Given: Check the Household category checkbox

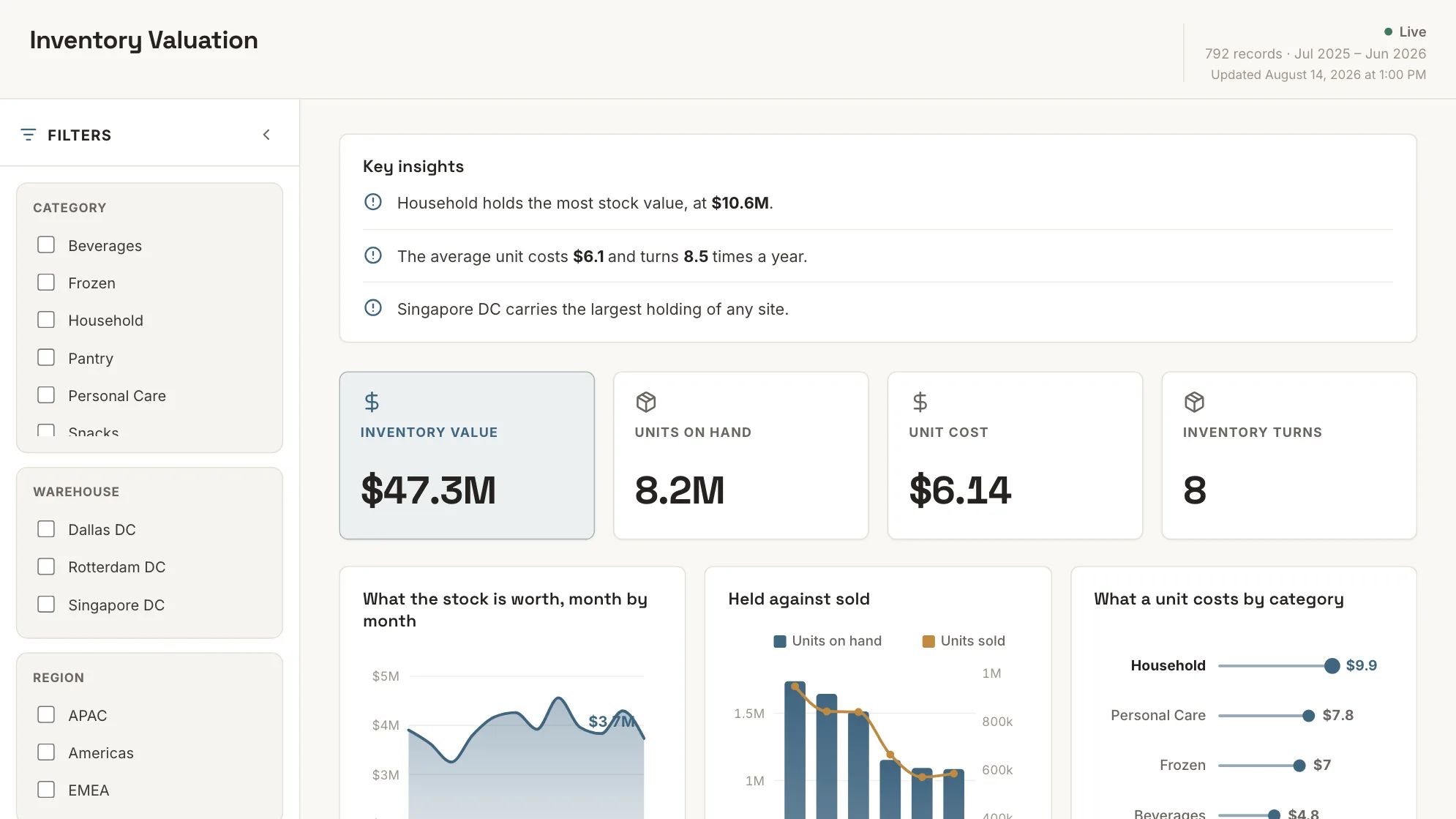Looking at the screenshot, I should (46, 320).
